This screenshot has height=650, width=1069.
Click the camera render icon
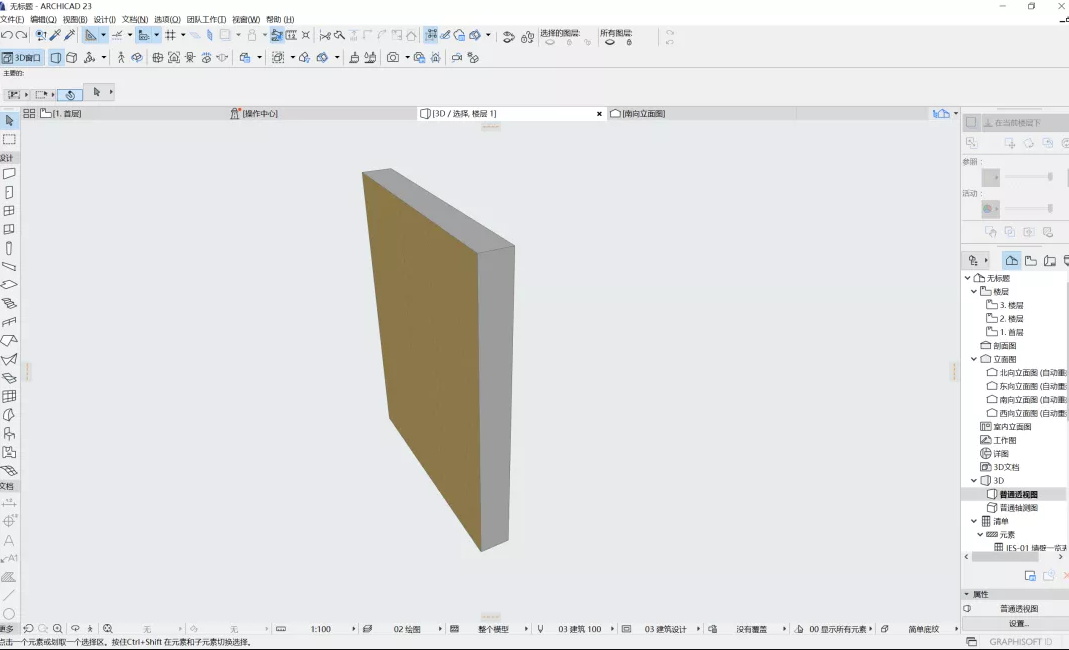pos(393,57)
